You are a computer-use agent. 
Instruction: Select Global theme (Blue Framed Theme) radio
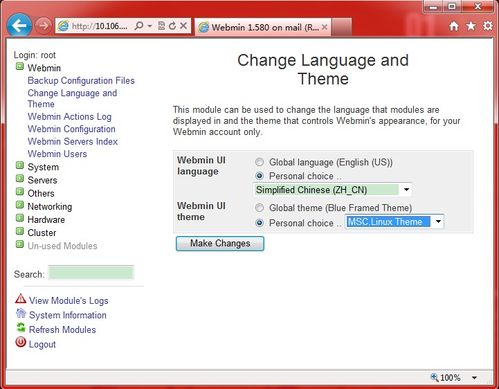tap(259, 208)
